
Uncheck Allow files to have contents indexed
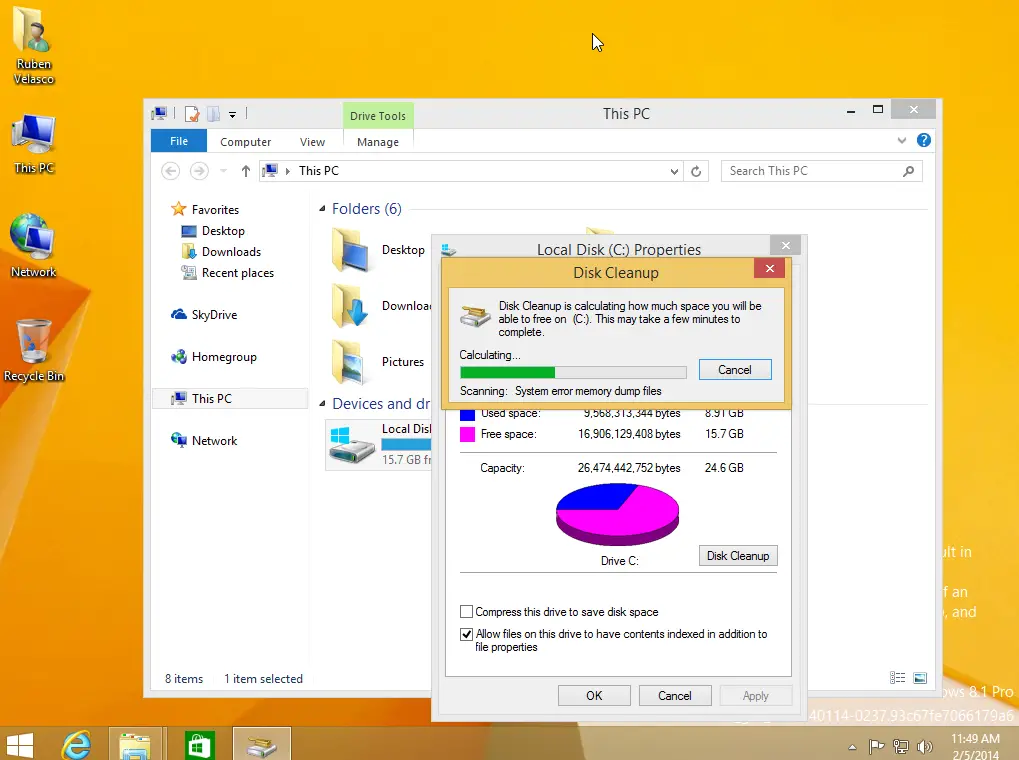(x=466, y=635)
